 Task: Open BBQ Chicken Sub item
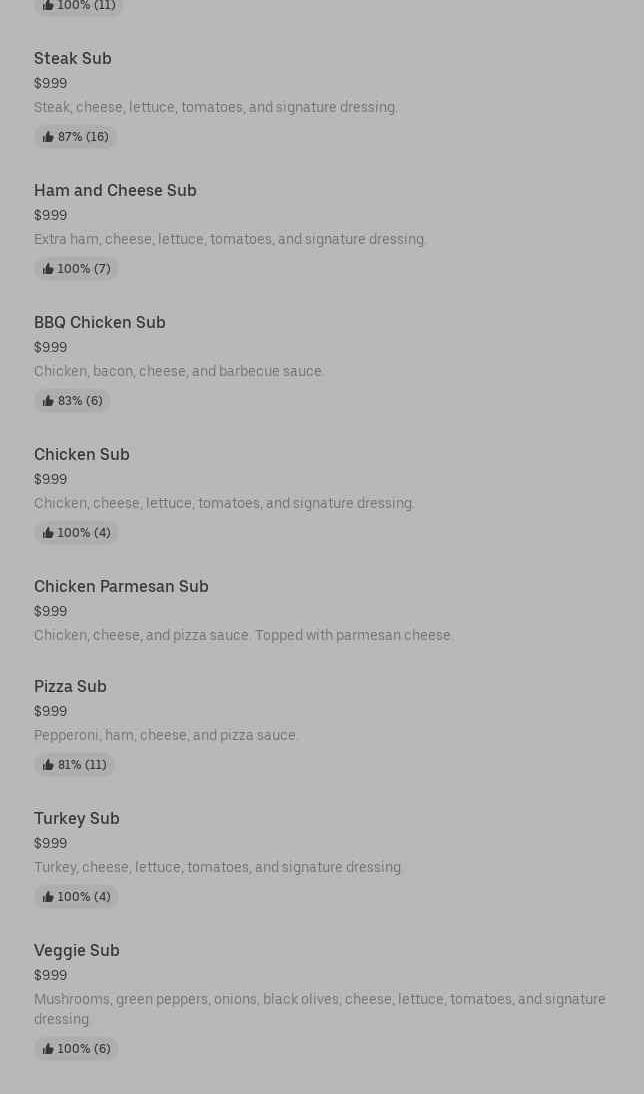(100, 323)
